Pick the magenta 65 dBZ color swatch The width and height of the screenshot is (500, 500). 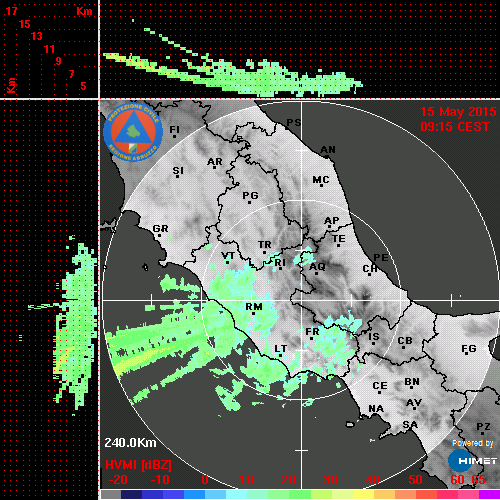coord(489,494)
